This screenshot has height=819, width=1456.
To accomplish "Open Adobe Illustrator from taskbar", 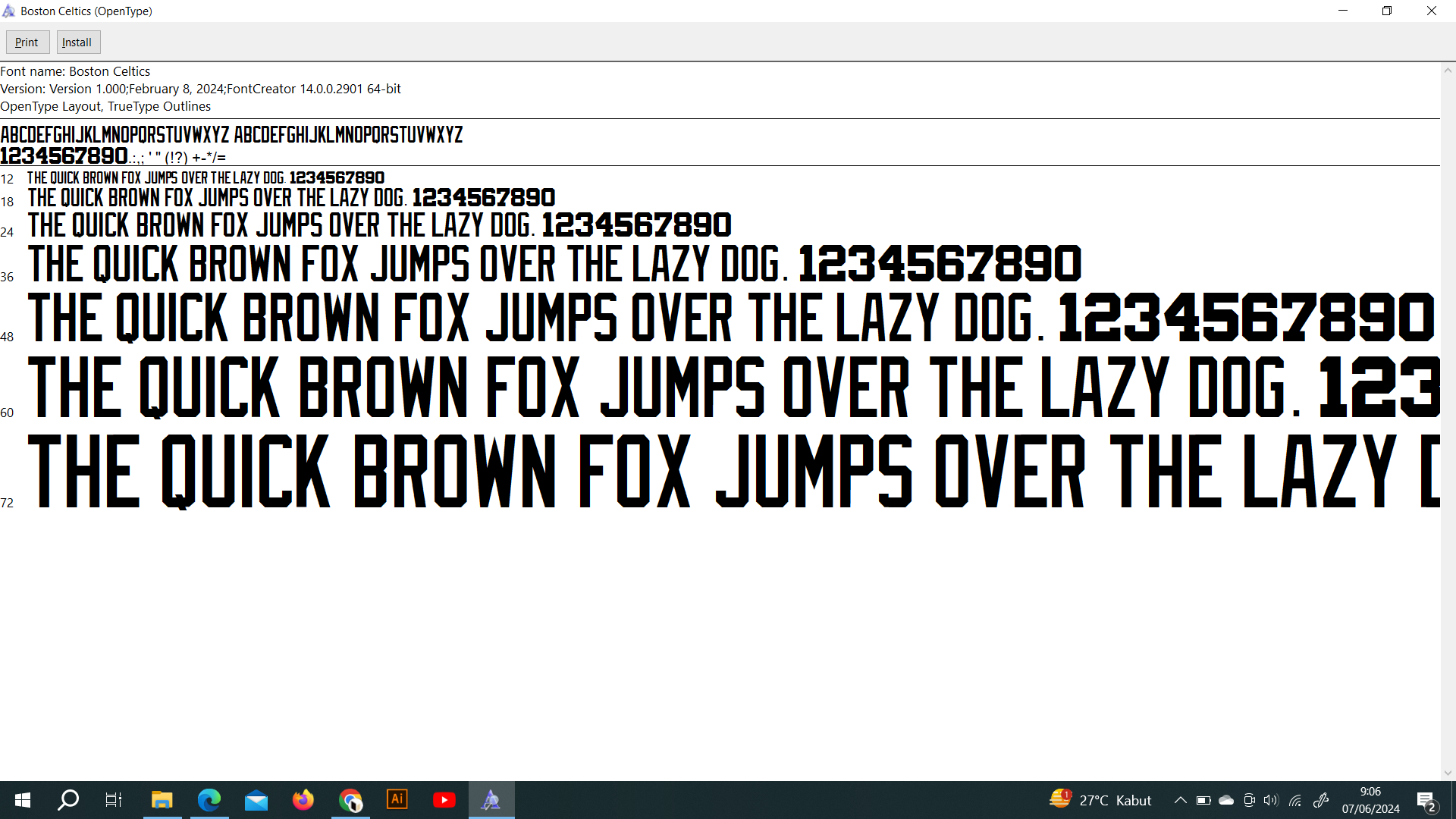I will click(397, 800).
